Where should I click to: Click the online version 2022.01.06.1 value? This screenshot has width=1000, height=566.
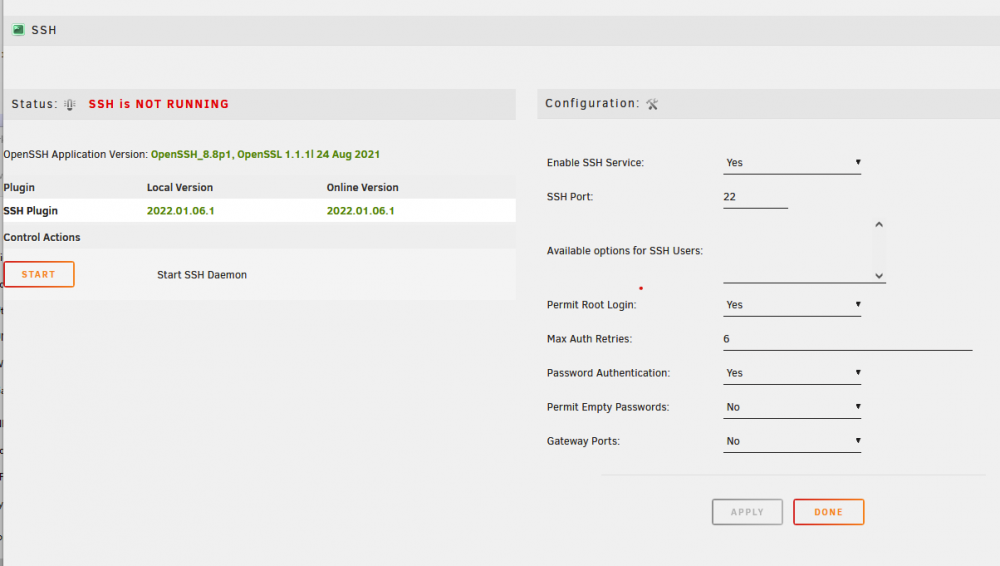point(360,211)
